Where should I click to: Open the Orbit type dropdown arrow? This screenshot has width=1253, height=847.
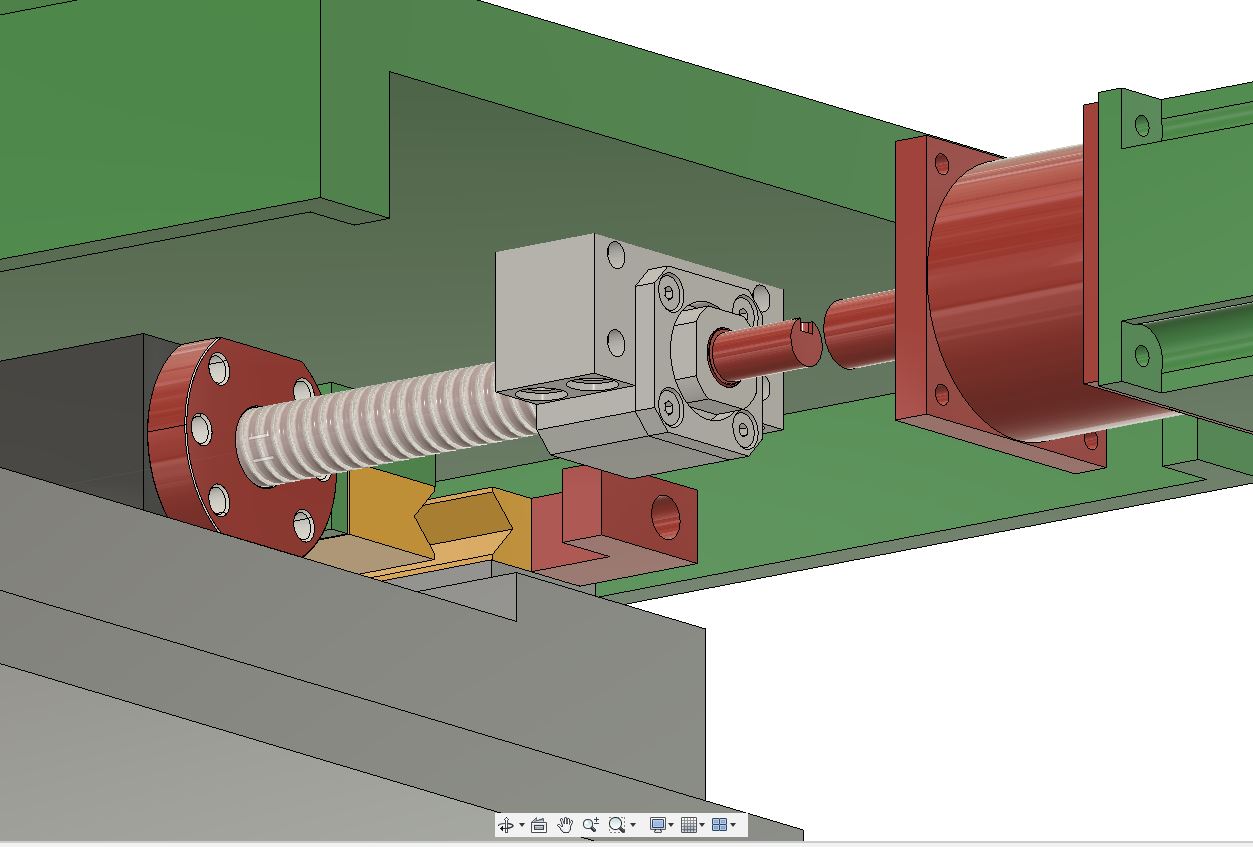[522, 825]
